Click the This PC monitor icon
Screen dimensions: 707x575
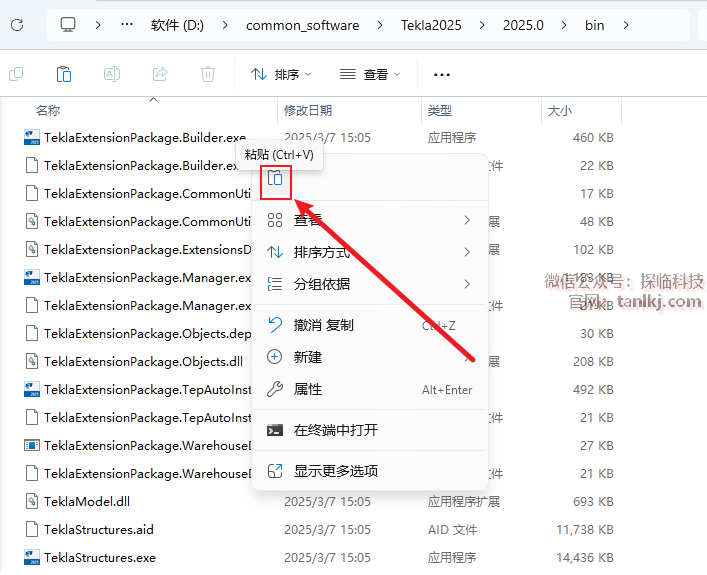click(68, 25)
